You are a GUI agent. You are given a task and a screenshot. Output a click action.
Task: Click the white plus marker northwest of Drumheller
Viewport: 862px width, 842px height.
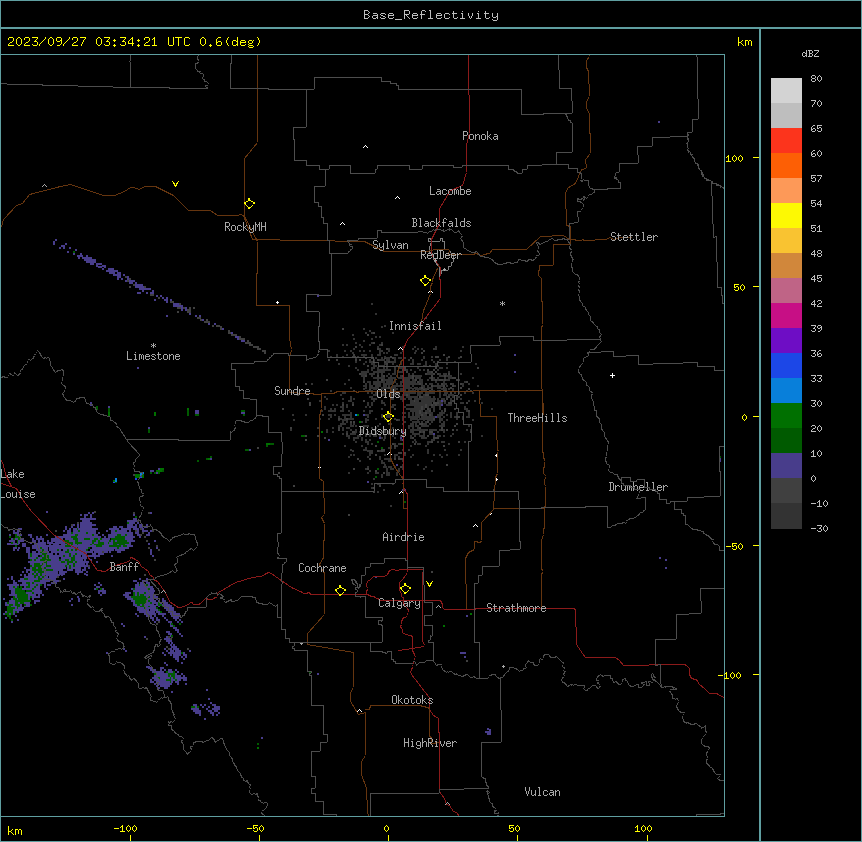612,375
